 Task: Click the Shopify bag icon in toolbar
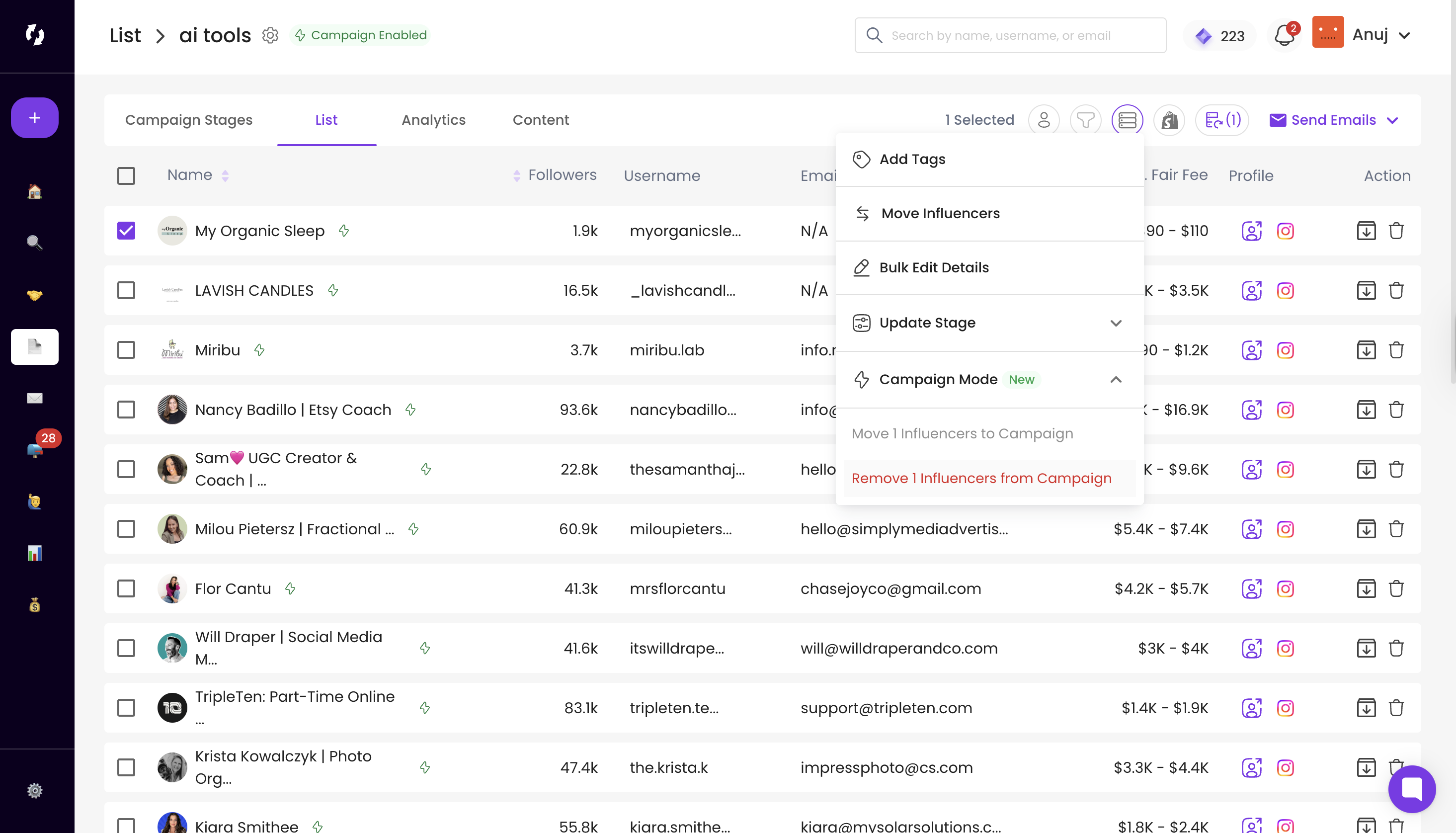pyautogui.click(x=1169, y=120)
